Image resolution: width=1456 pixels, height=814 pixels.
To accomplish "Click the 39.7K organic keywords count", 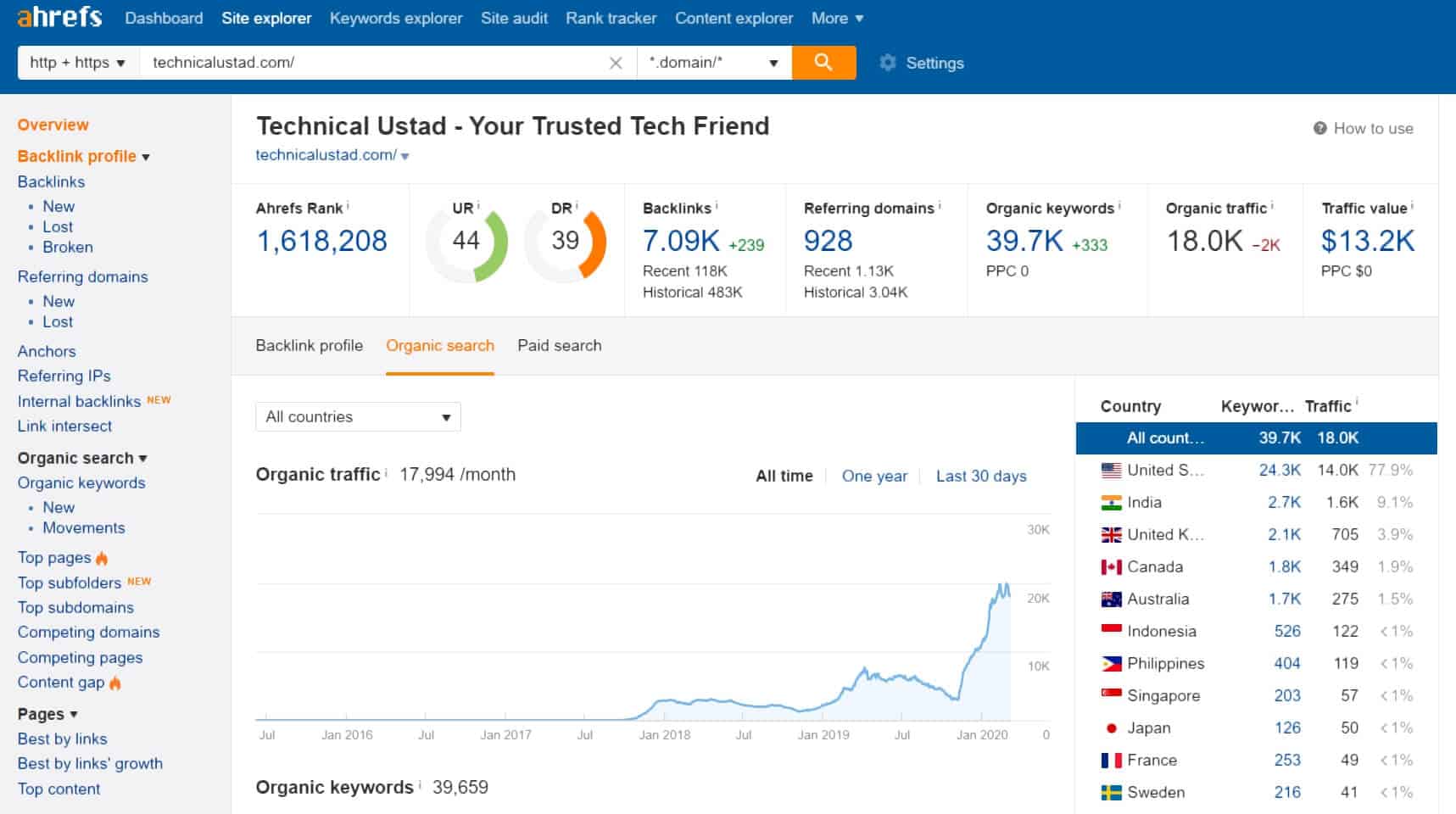I will (x=1024, y=241).
